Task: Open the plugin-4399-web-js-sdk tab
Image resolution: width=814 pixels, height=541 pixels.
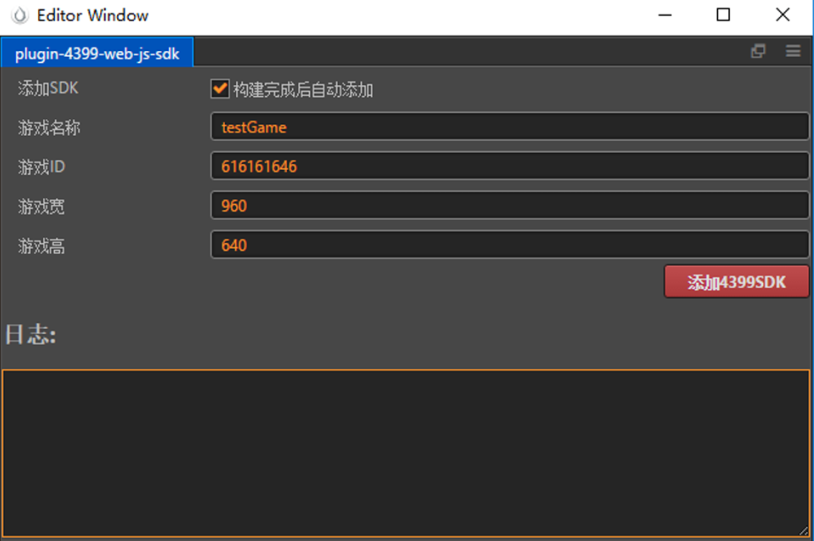Action: (97, 53)
